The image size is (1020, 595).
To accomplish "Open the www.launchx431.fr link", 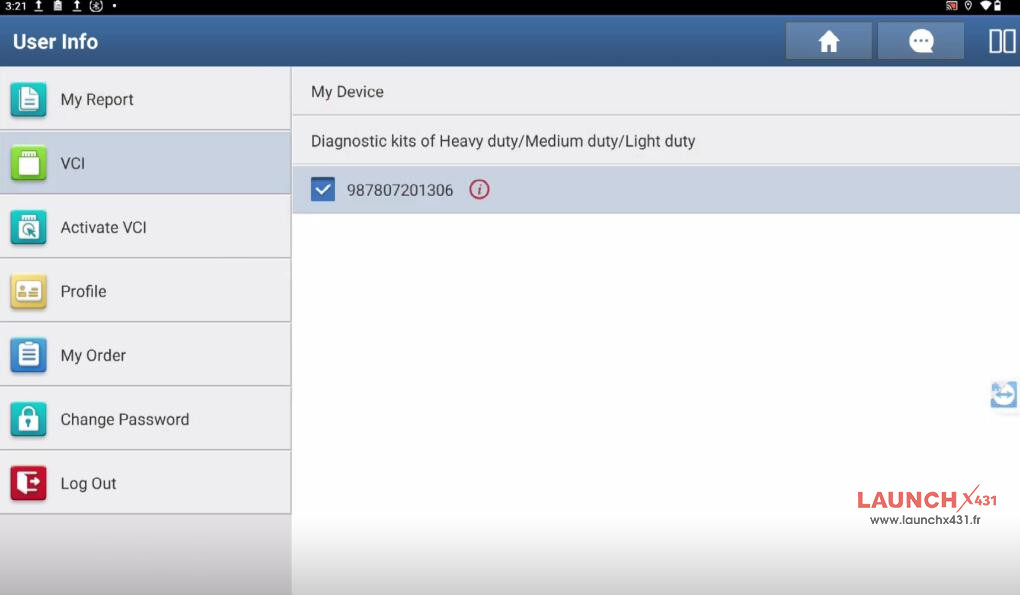I will 924,520.
